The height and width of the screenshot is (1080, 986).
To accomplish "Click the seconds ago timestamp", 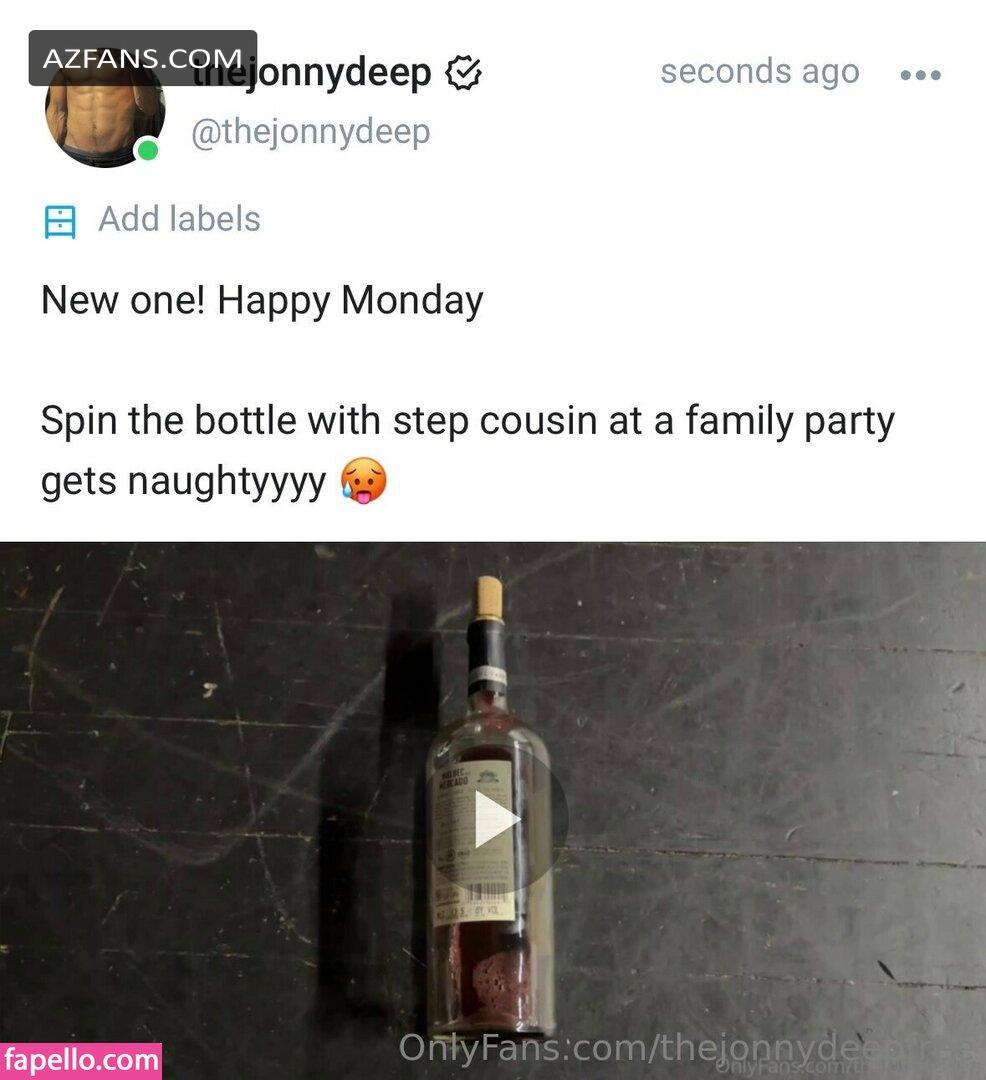I will click(x=760, y=72).
